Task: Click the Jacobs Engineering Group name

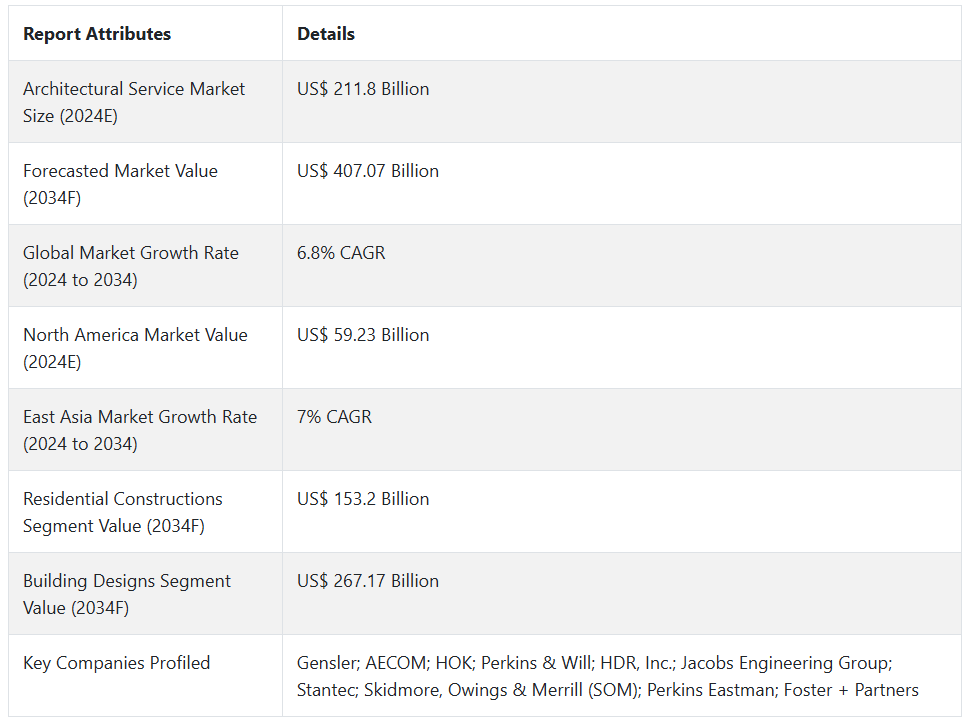Action: tap(785, 663)
